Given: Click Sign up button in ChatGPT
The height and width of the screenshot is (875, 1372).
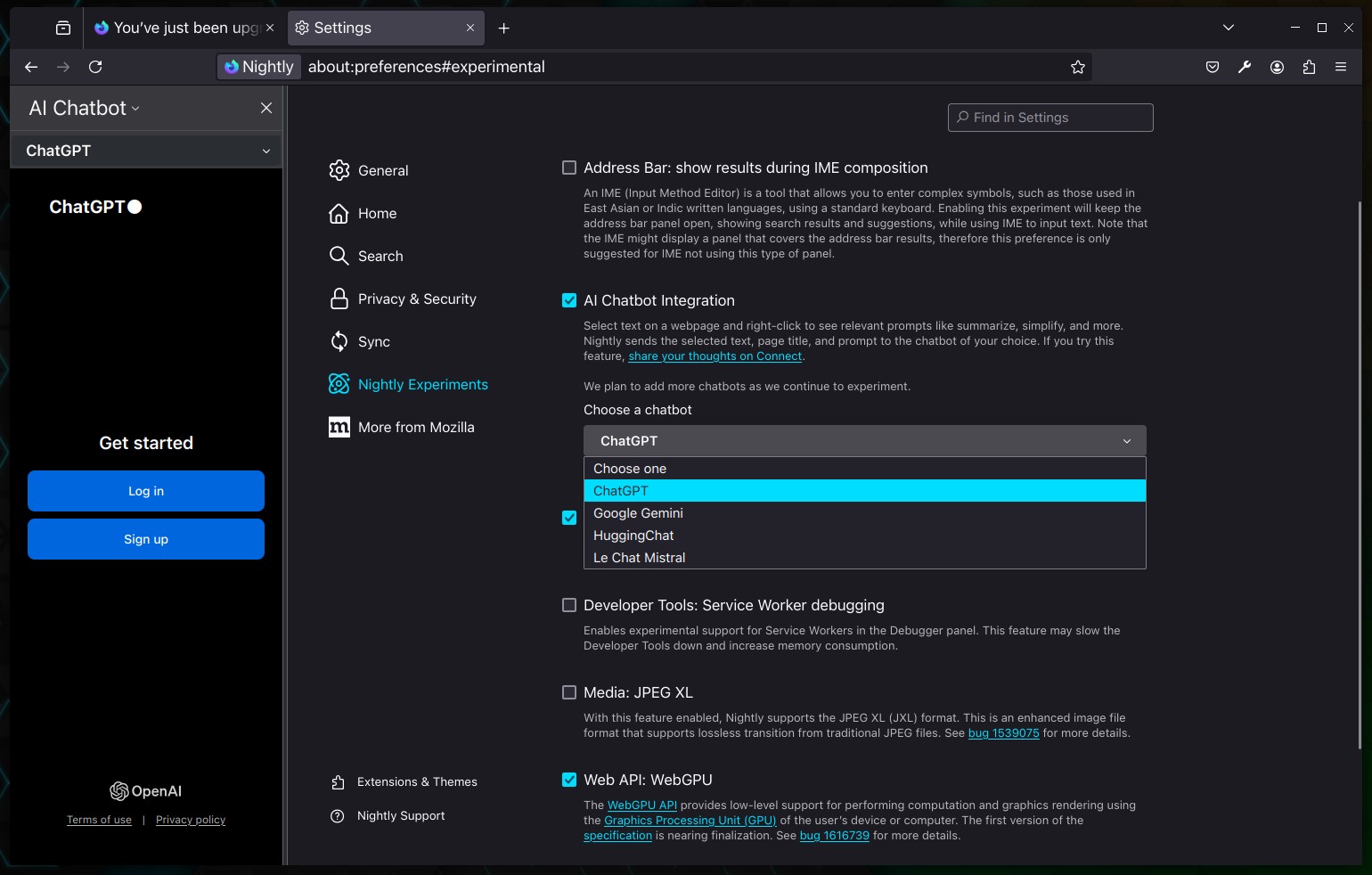Looking at the screenshot, I should (146, 539).
